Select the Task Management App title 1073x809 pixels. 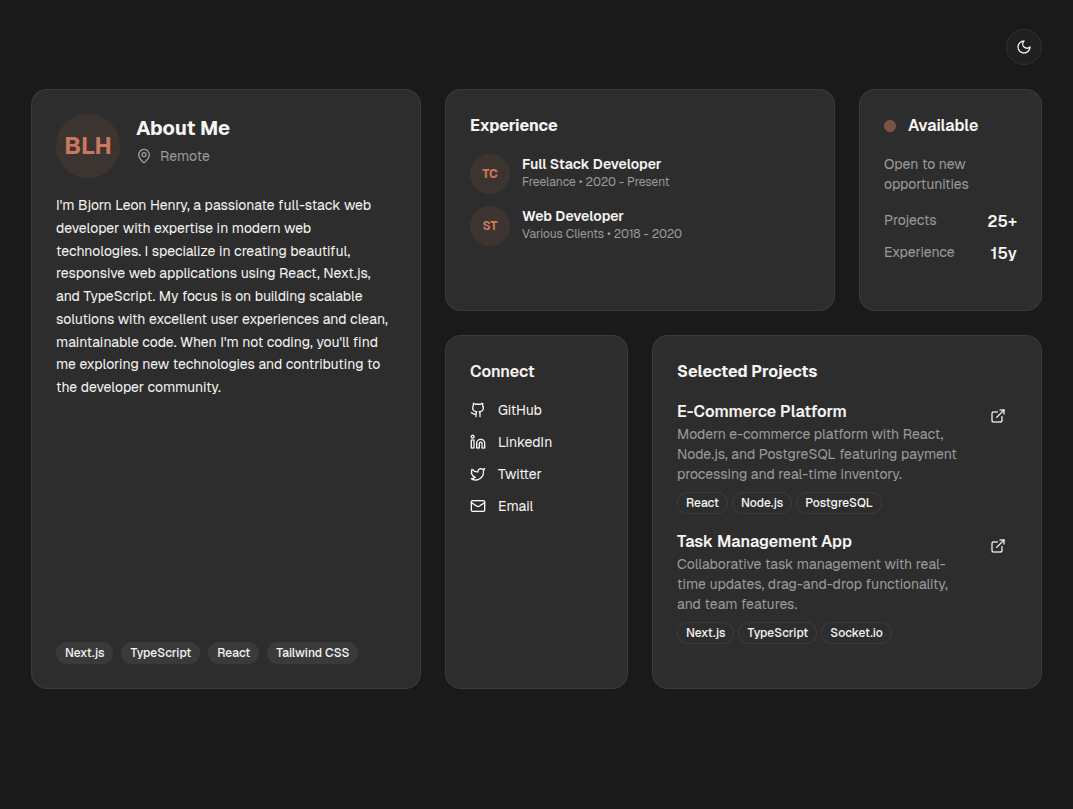[x=764, y=541]
